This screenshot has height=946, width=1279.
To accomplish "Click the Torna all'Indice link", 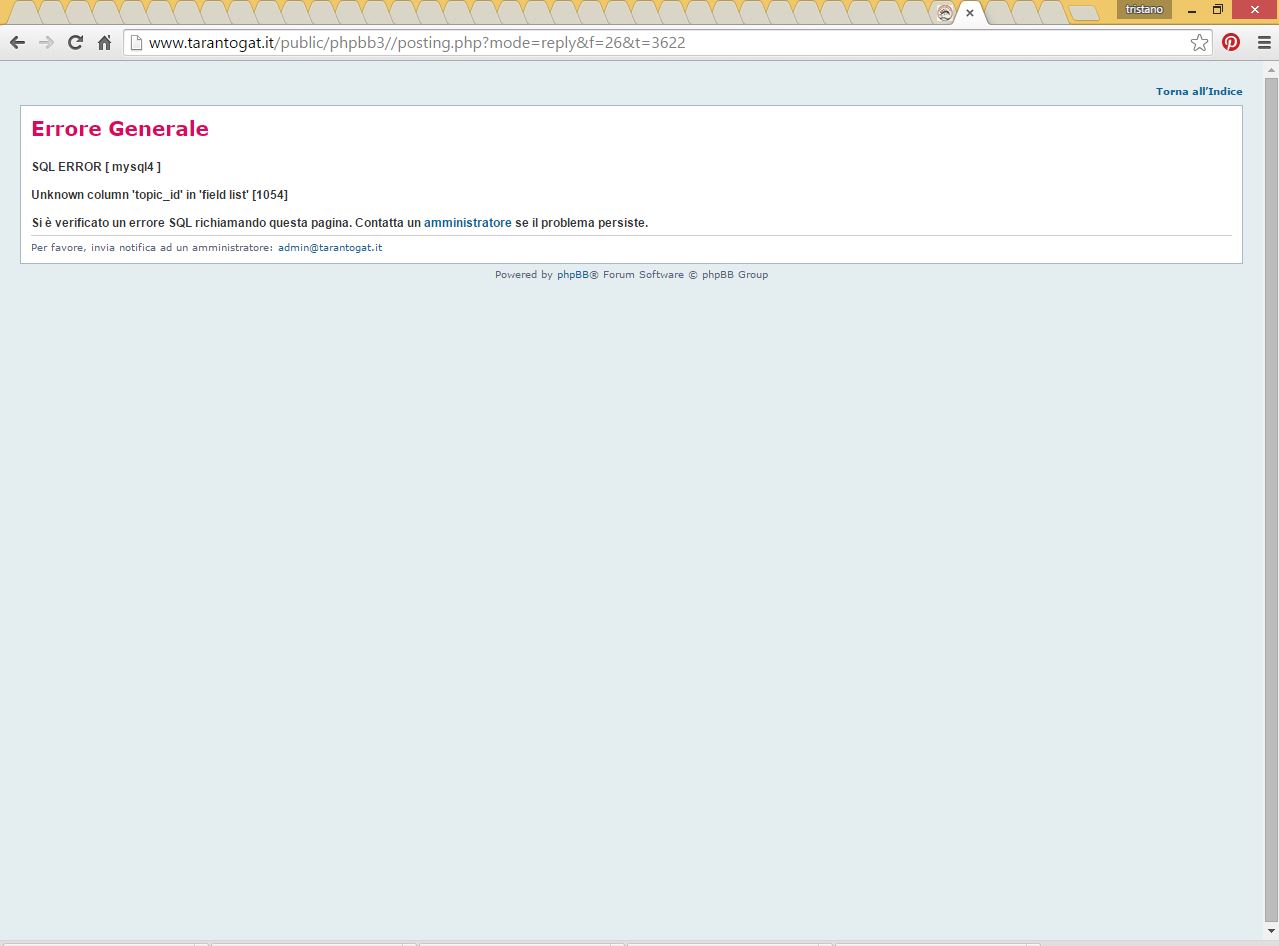I will click(x=1199, y=92).
